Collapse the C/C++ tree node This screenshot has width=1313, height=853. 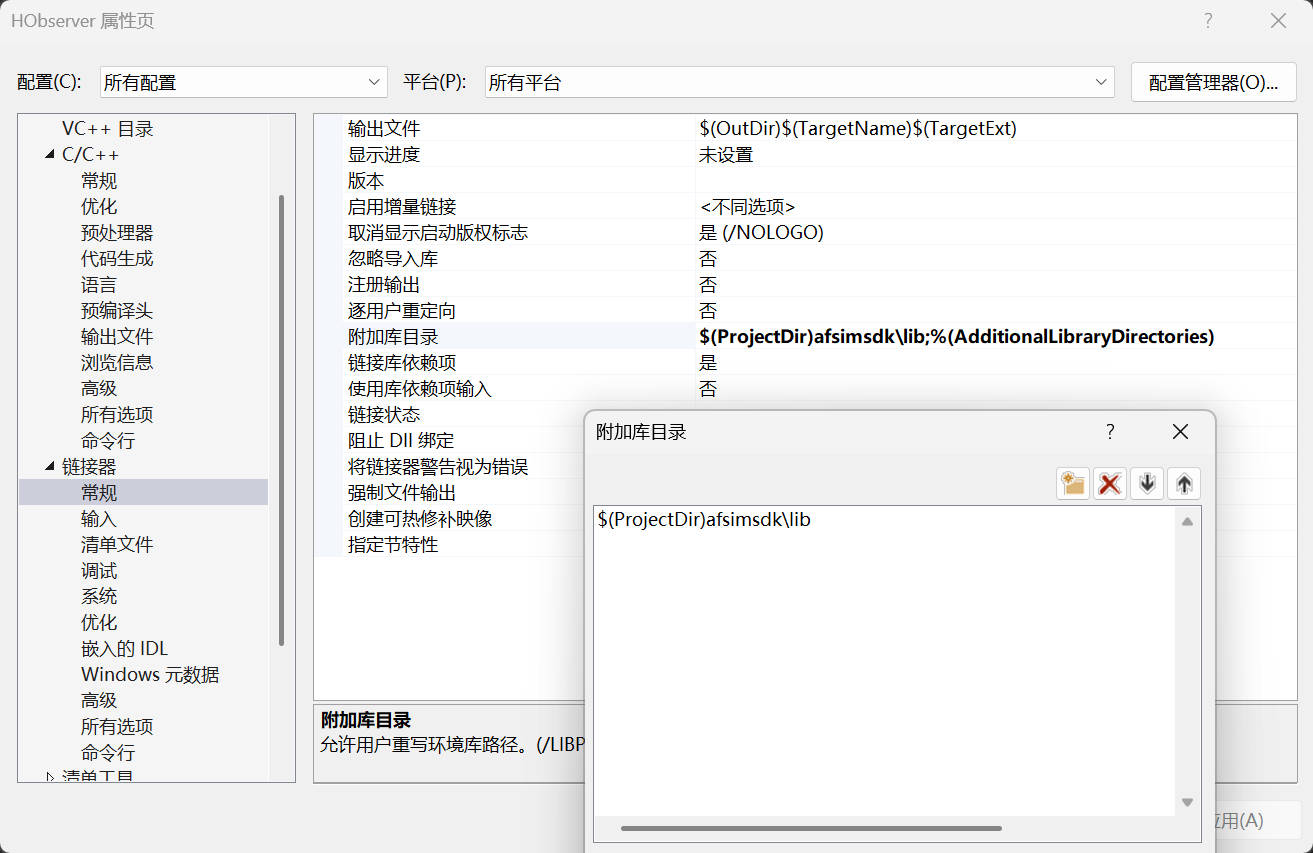[50, 155]
